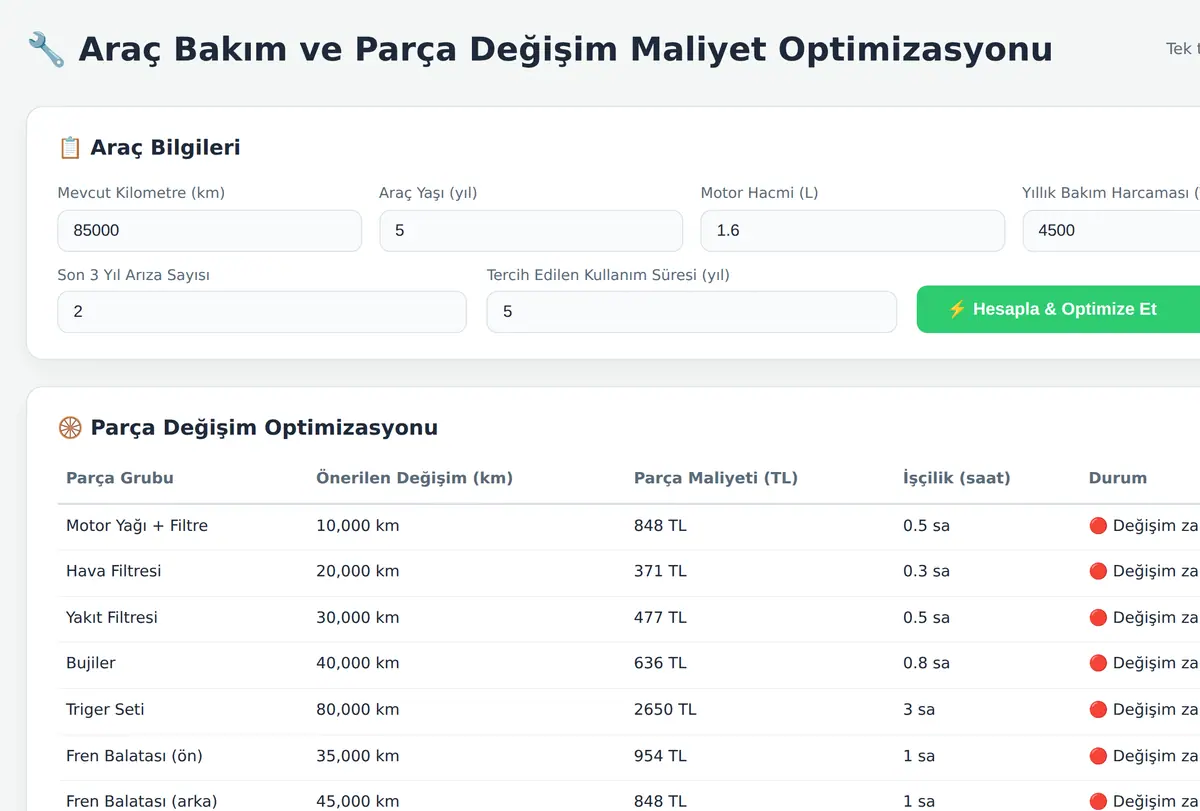Click the wrench icon in page title
Image resolution: width=1200 pixels, height=811 pixels.
pos(46,49)
